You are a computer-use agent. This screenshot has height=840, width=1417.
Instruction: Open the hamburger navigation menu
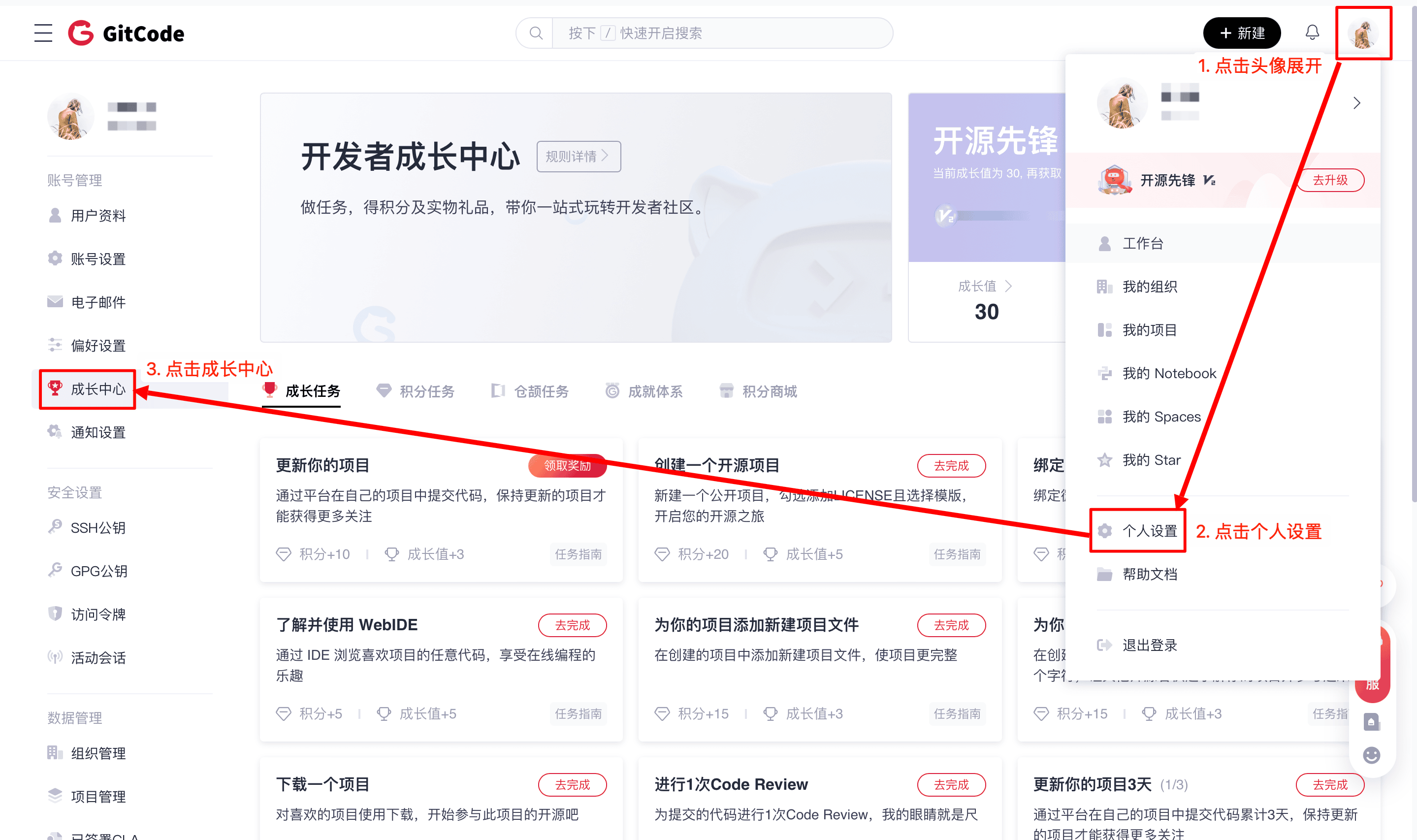(x=43, y=33)
